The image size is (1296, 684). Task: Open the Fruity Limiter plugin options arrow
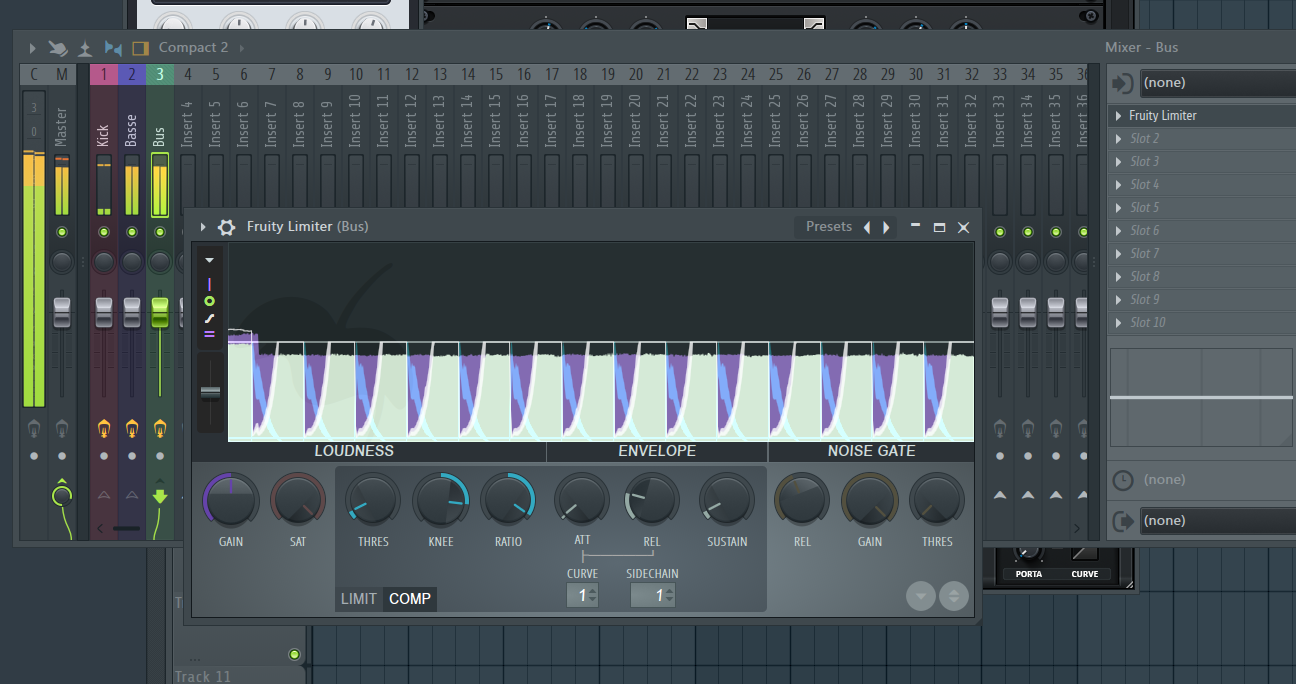203,227
